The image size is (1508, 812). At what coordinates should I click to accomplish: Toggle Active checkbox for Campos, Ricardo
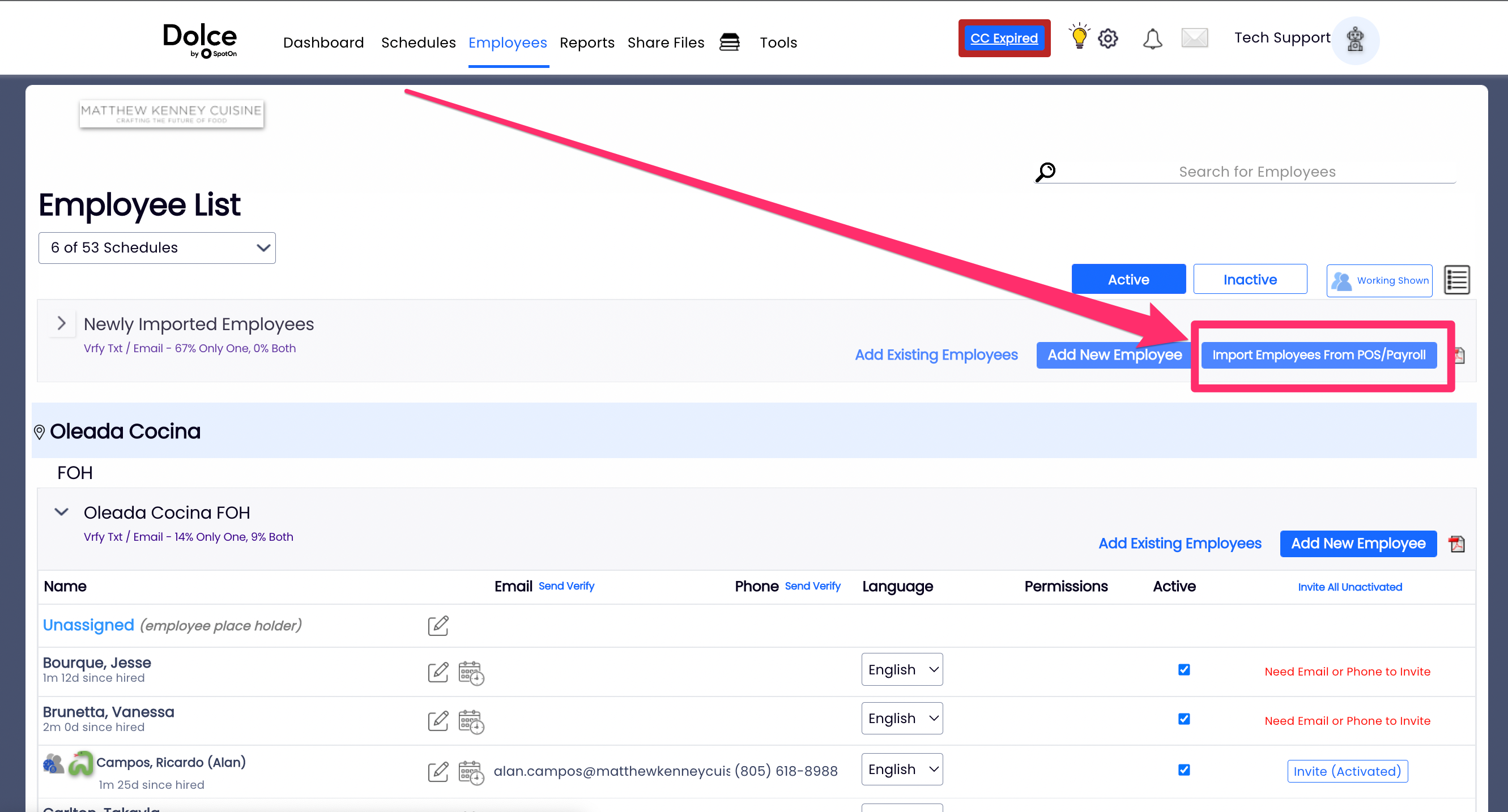click(x=1184, y=770)
